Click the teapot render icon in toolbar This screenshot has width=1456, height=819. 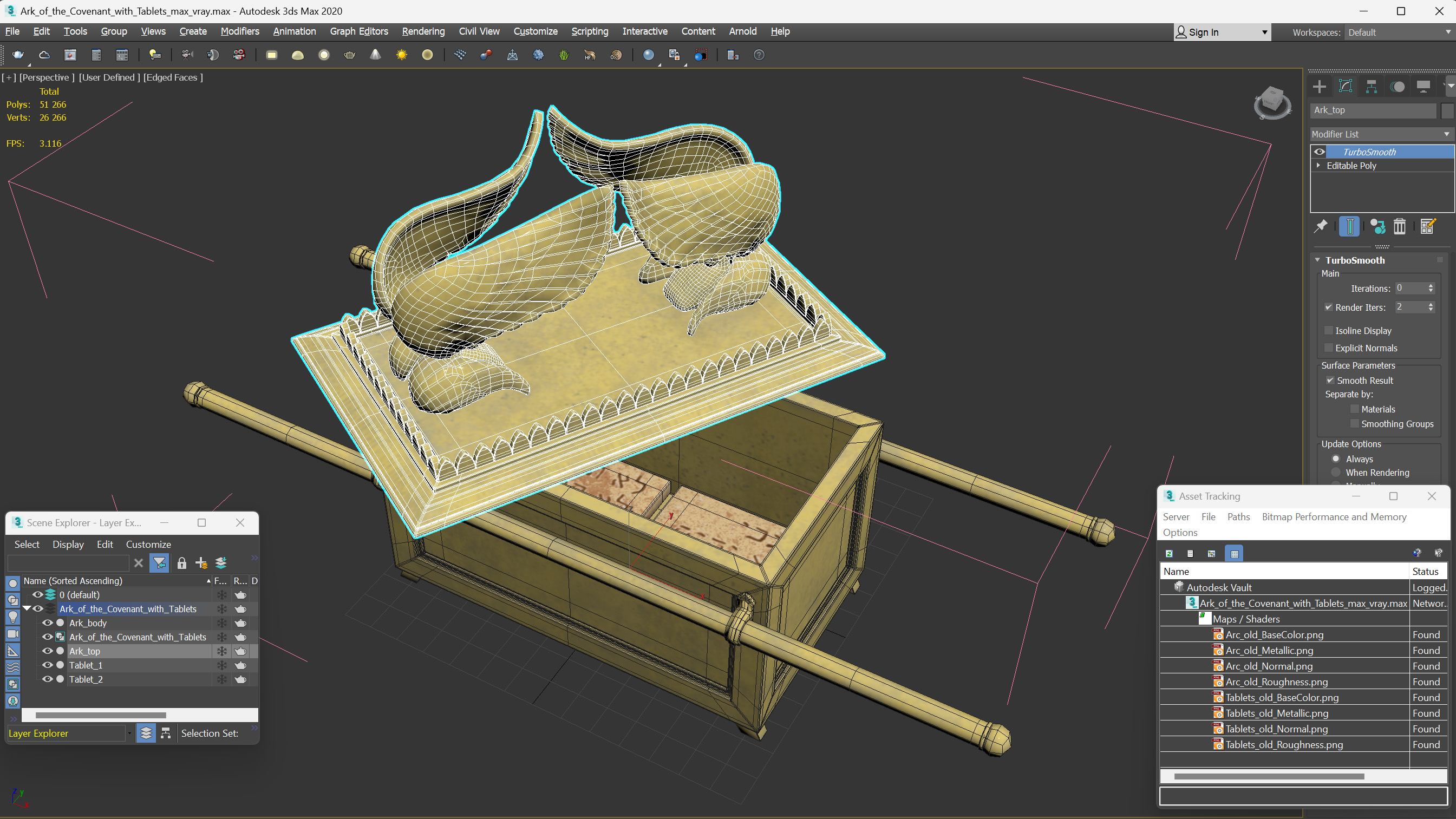point(18,55)
